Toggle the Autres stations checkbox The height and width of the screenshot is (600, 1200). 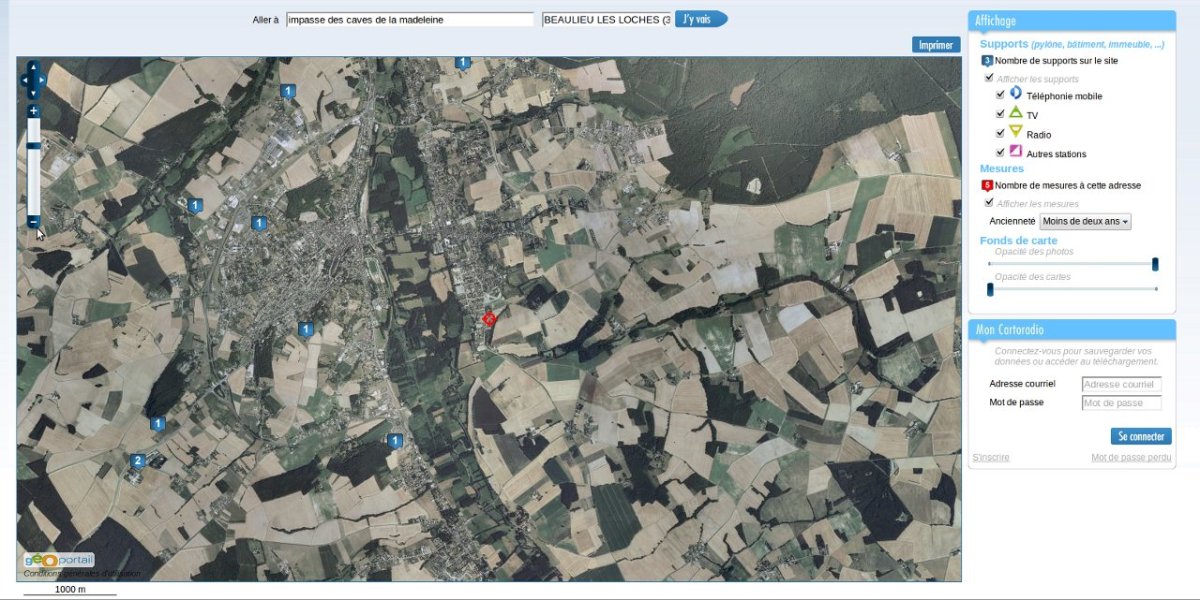point(1001,152)
